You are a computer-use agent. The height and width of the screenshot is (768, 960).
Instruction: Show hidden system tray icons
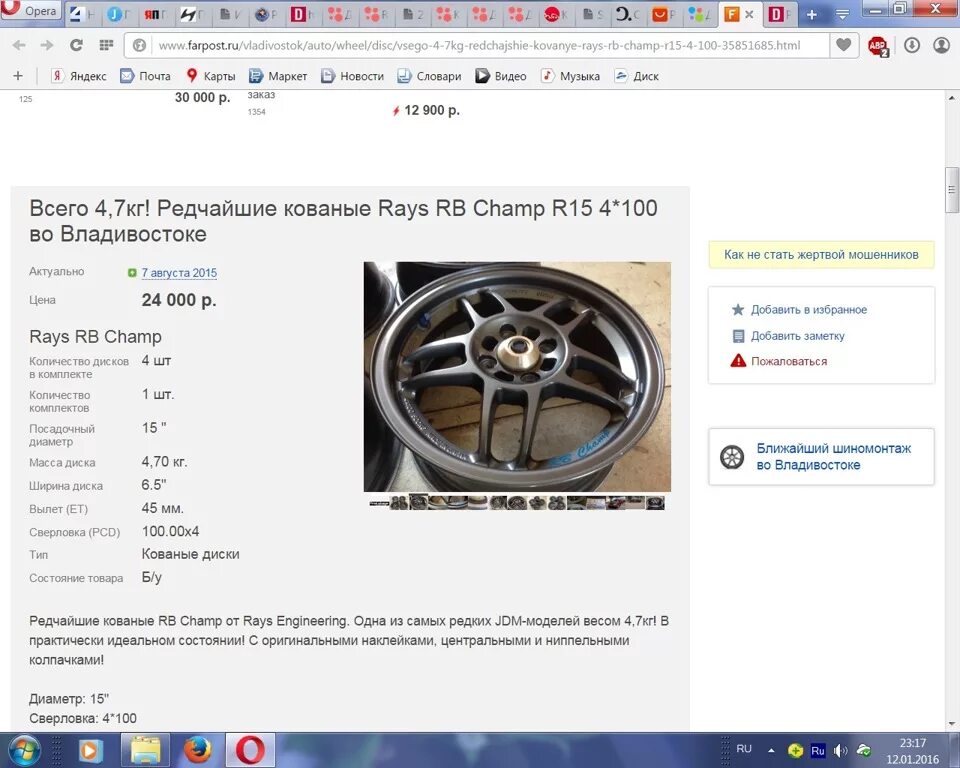coord(771,750)
